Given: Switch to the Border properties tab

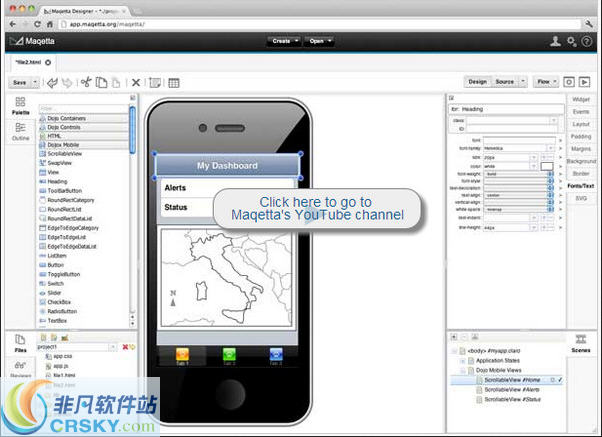Looking at the screenshot, I should (x=581, y=174).
